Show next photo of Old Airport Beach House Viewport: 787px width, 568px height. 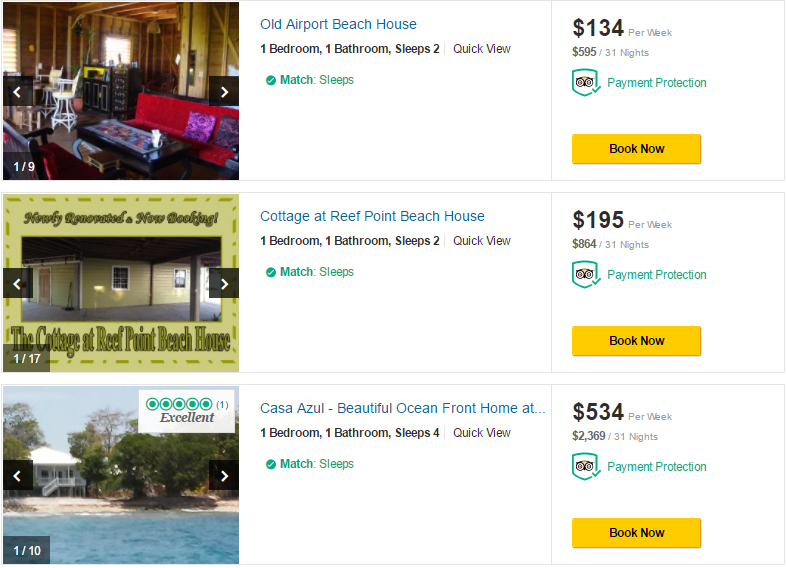224,92
